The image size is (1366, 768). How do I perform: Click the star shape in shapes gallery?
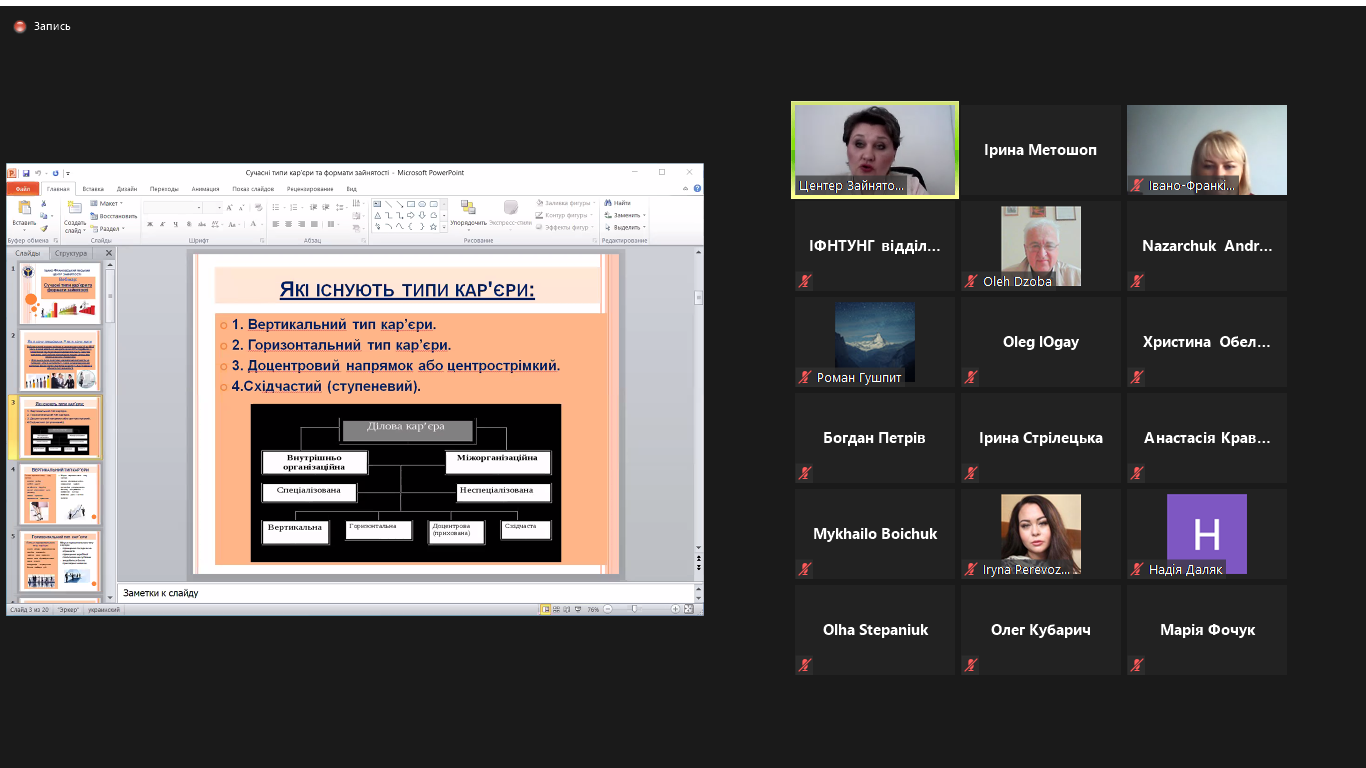[x=433, y=227]
